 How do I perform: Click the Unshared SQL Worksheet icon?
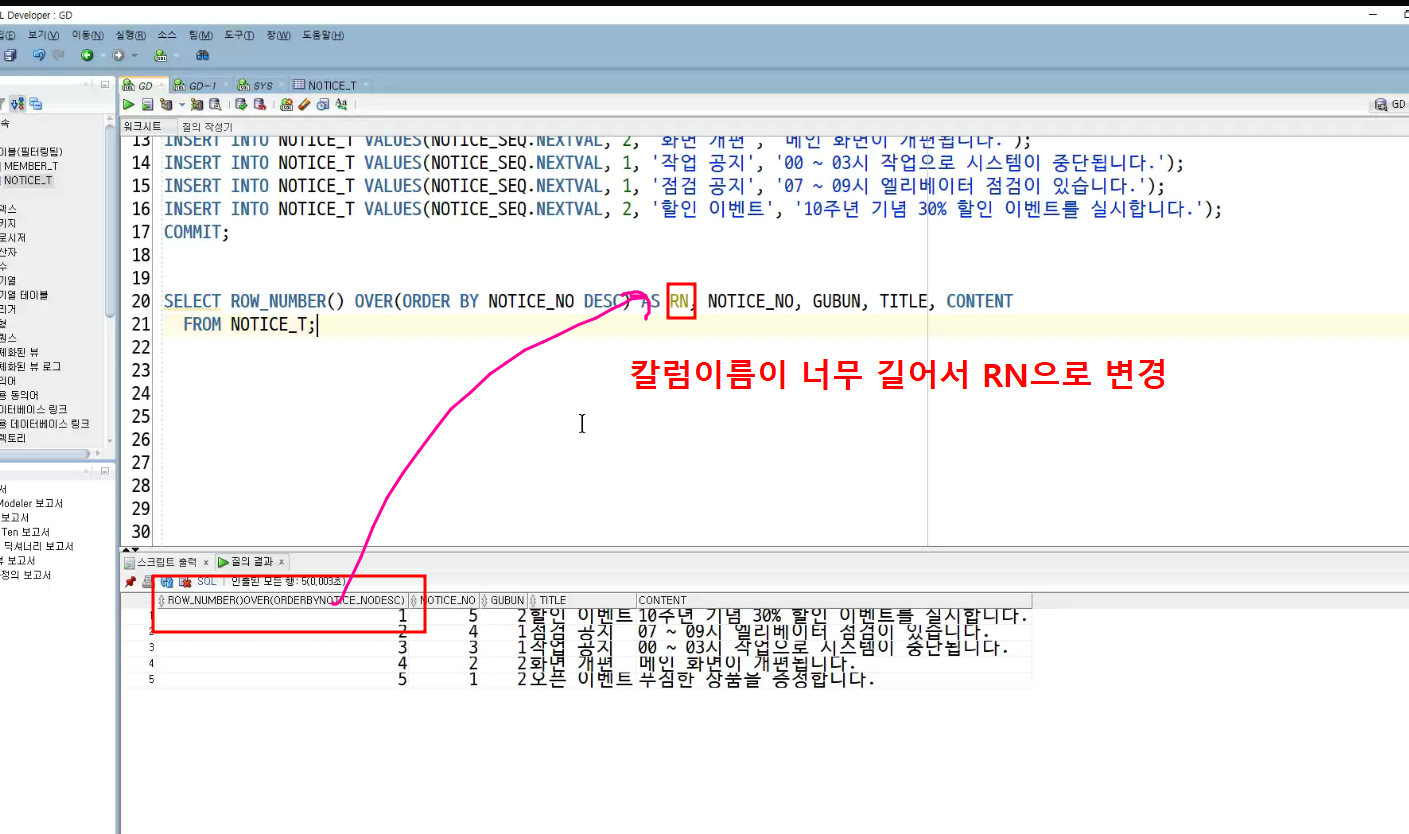(x=286, y=104)
